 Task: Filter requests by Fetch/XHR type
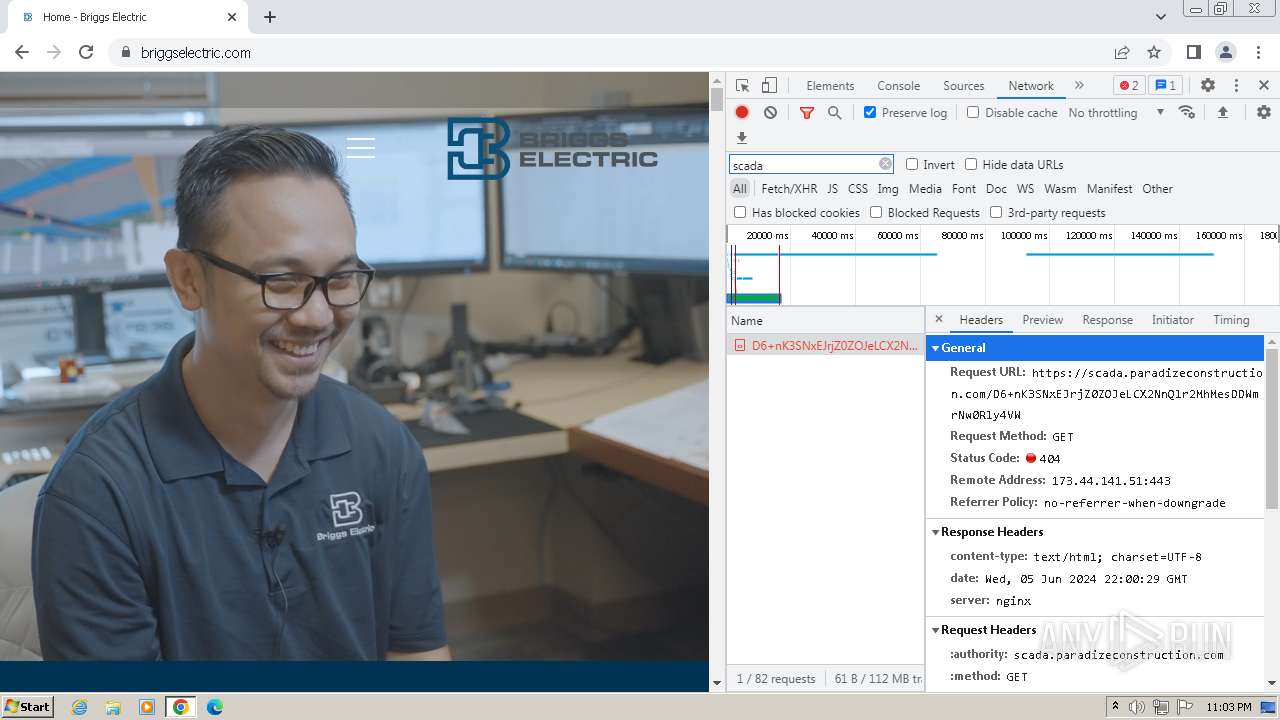pyautogui.click(x=789, y=189)
